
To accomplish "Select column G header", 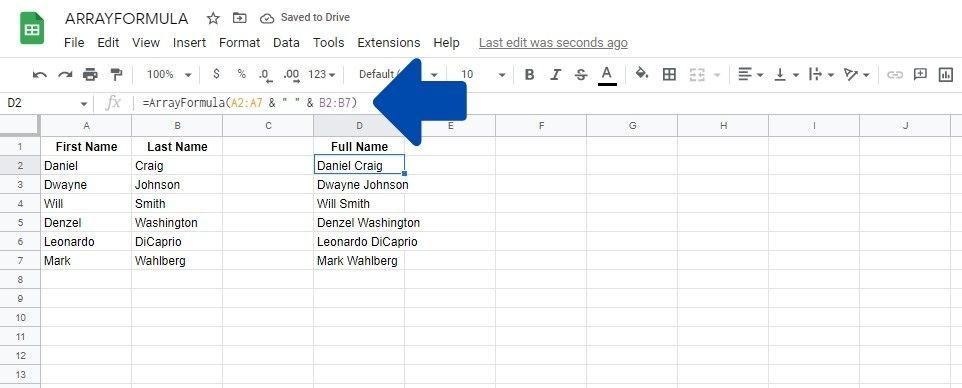I will click(632, 126).
